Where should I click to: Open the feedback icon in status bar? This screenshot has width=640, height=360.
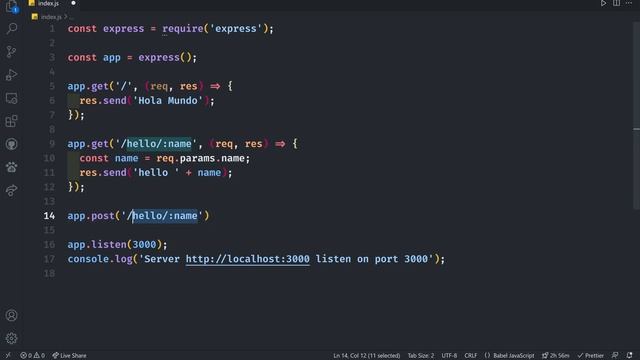tap(615, 356)
